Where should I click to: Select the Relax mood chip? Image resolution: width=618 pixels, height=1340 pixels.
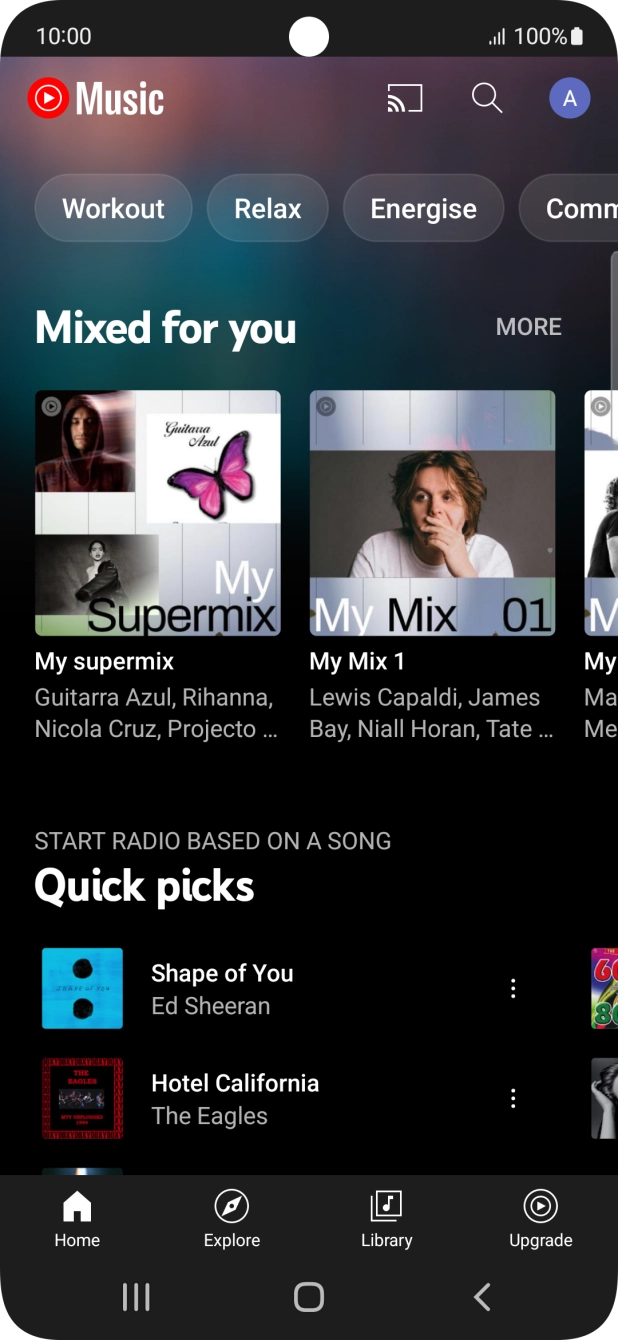click(268, 208)
